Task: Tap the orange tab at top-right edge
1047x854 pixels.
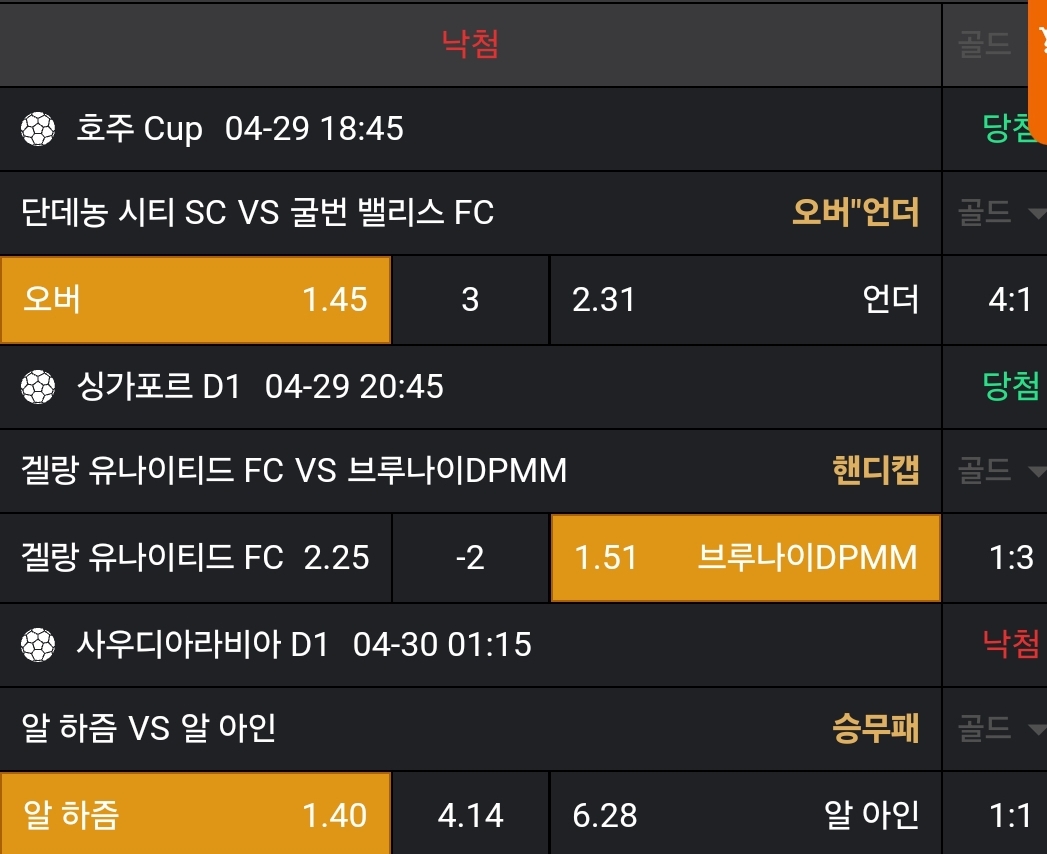Action: [1038, 42]
